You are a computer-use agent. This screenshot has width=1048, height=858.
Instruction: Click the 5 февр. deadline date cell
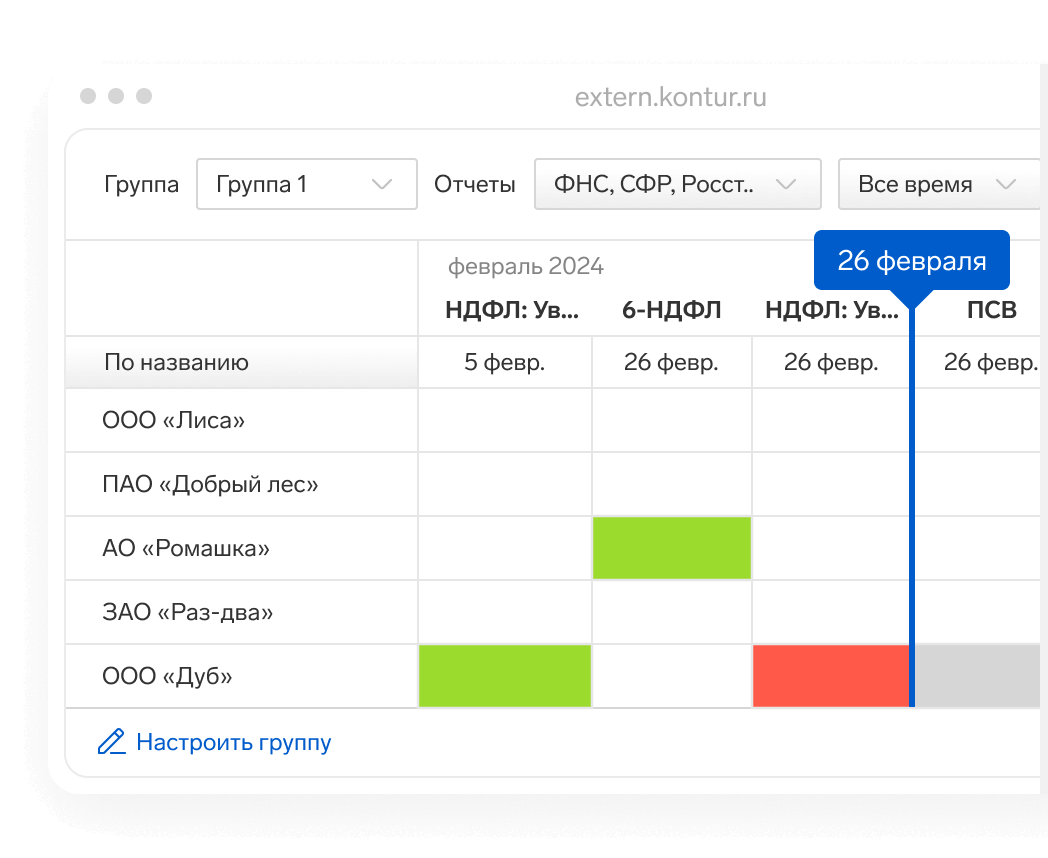click(505, 362)
